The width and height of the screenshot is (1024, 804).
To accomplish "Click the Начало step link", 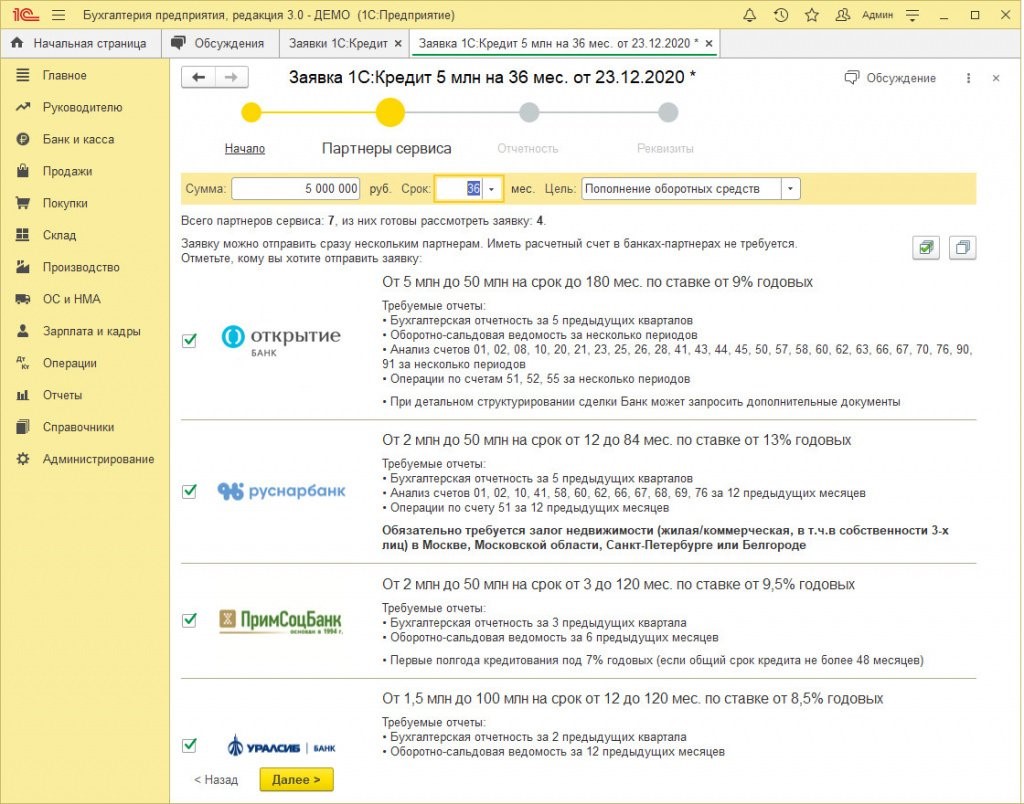I will point(245,148).
